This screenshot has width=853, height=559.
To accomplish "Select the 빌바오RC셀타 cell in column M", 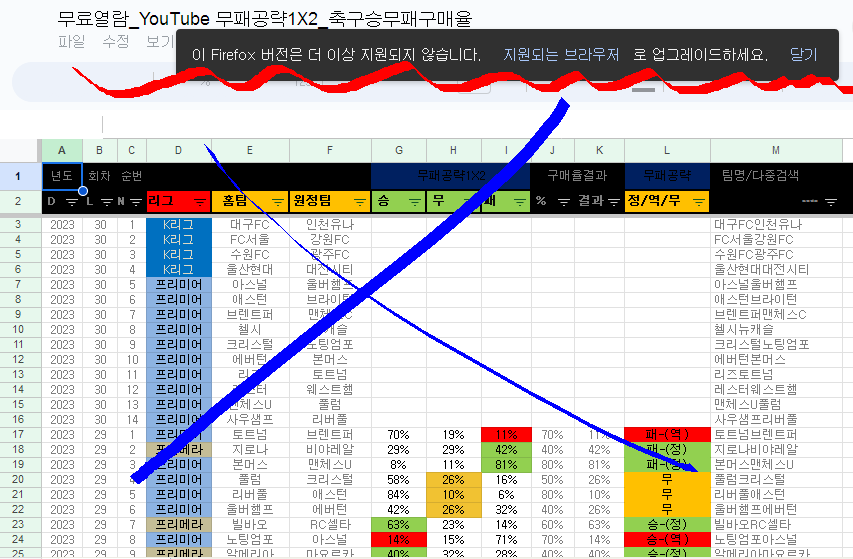I will 776,524.
